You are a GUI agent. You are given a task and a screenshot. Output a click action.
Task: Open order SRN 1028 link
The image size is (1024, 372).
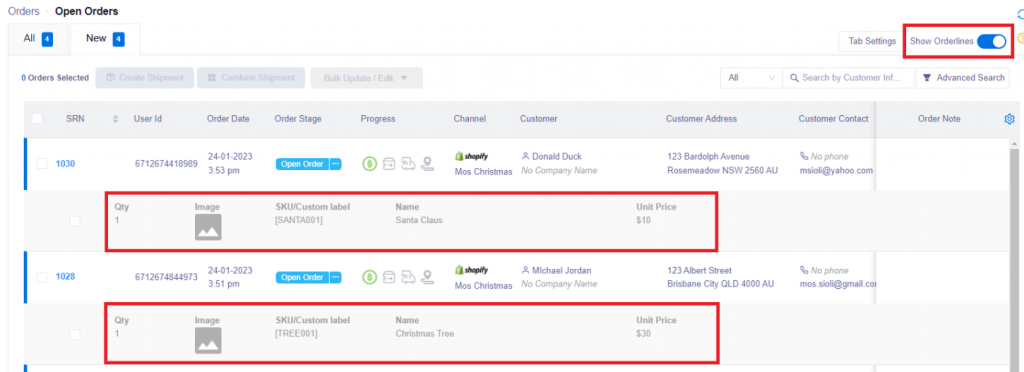click(x=65, y=277)
